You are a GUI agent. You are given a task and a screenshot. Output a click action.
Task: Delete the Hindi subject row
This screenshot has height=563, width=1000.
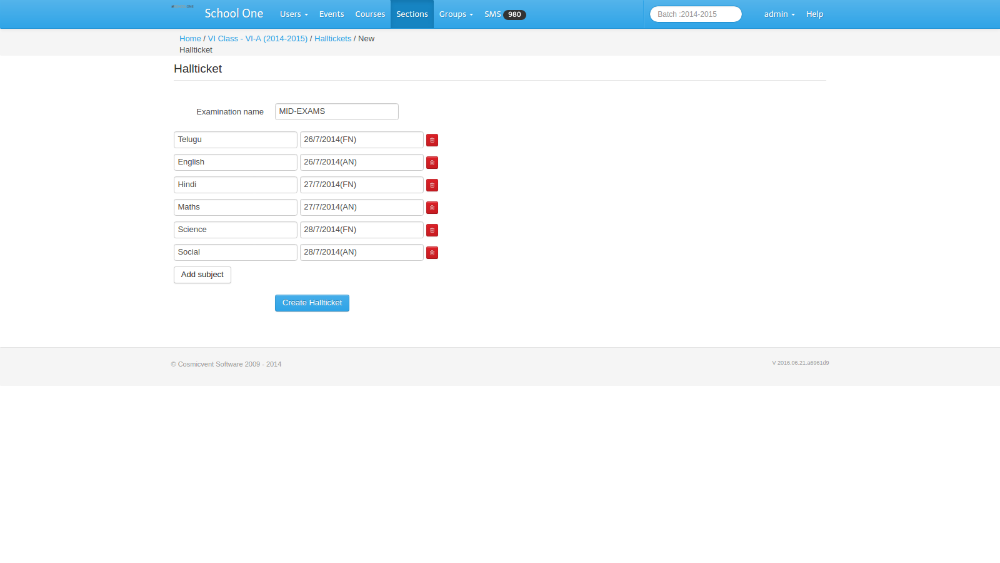pos(432,185)
